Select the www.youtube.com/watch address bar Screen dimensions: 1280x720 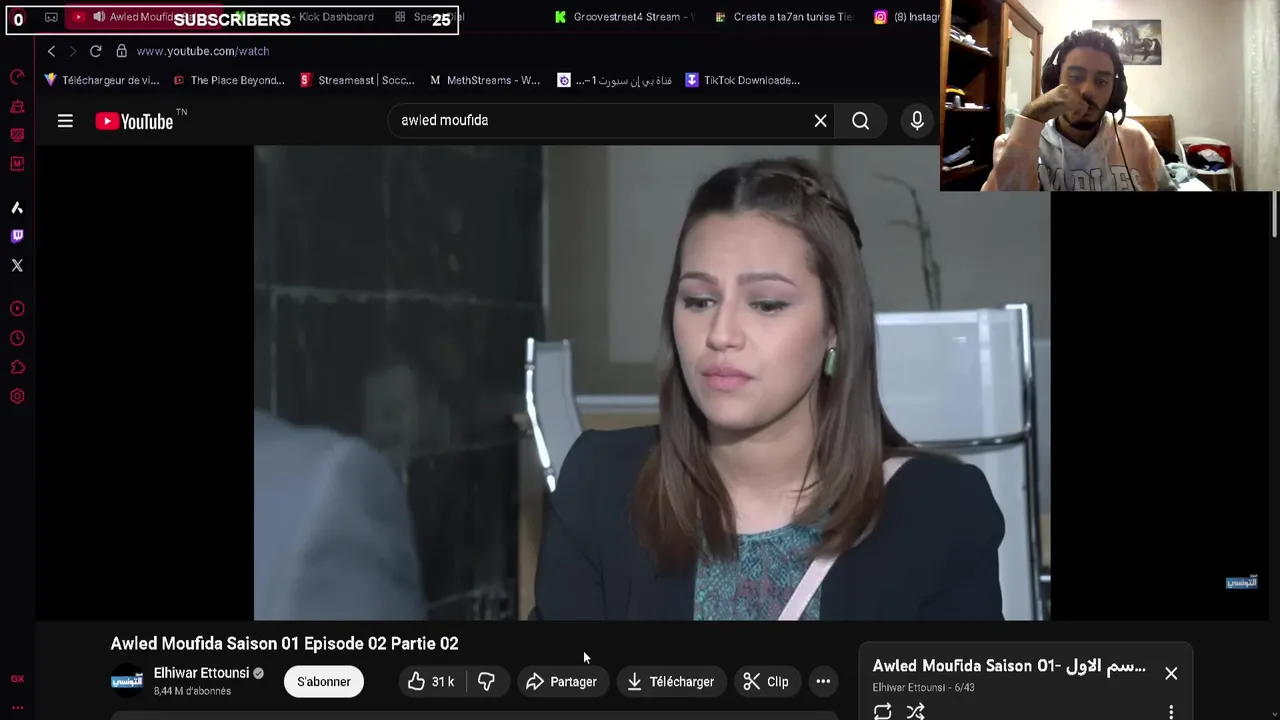click(203, 51)
